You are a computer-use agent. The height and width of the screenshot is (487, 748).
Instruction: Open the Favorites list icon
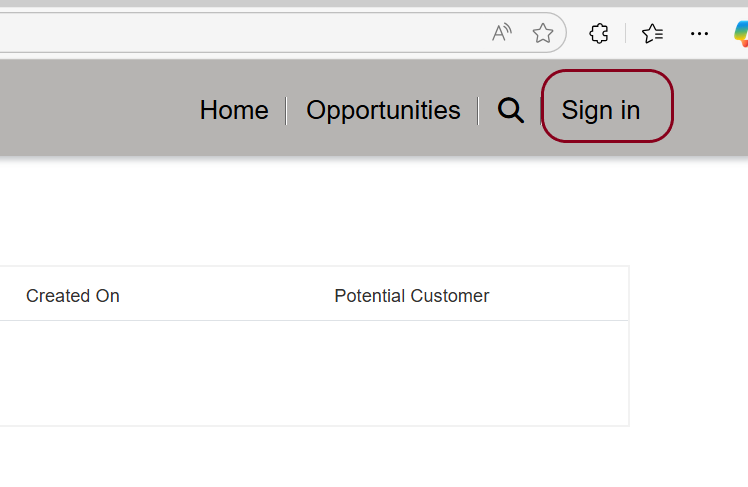pos(652,33)
